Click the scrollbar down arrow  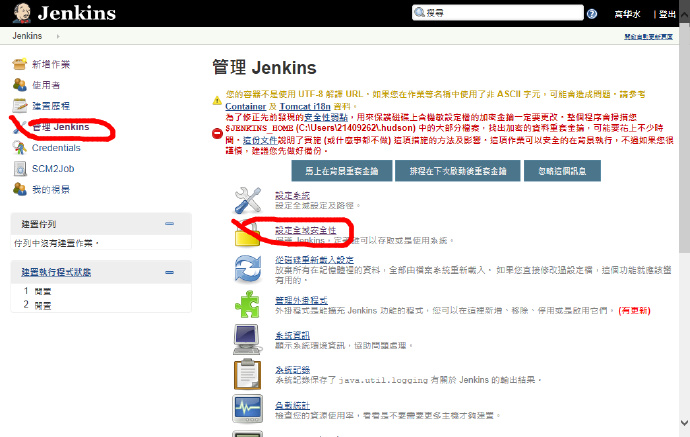[684, 423]
